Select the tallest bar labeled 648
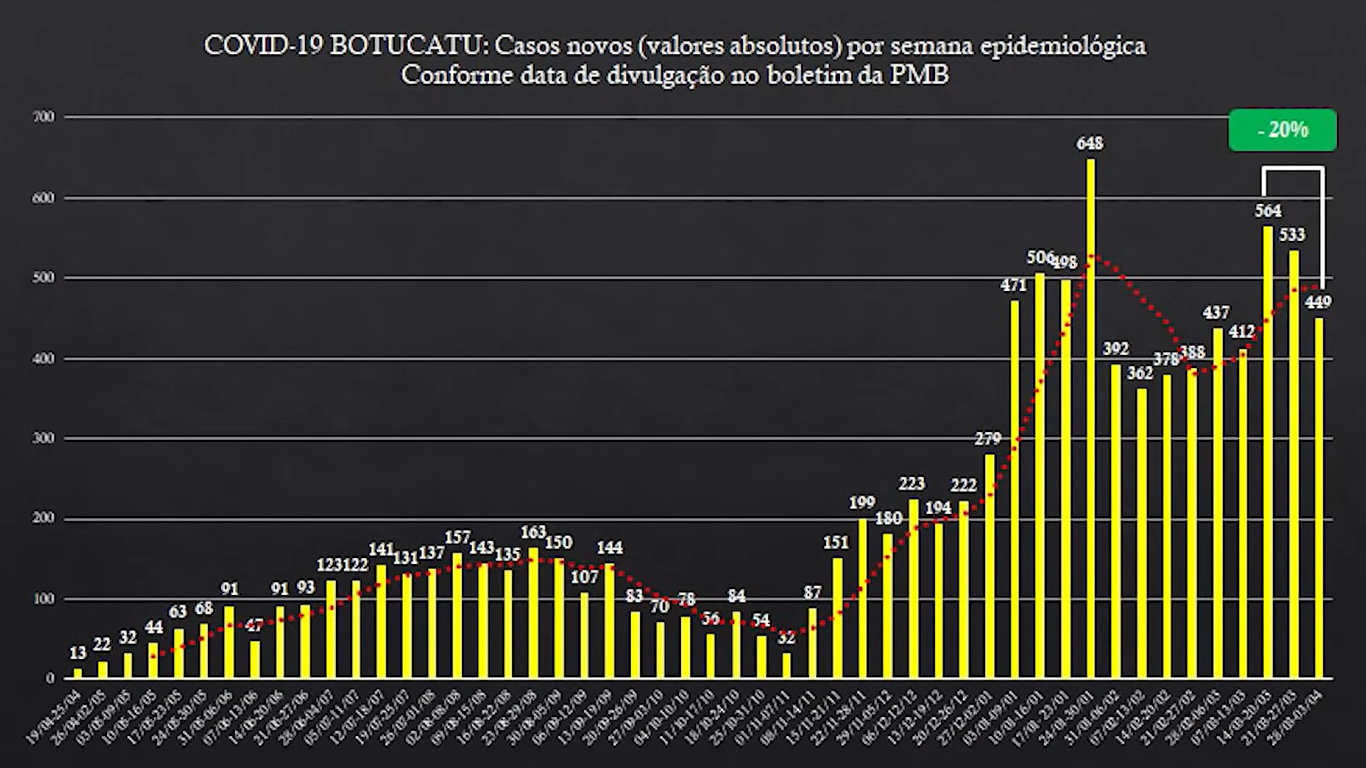This screenshot has height=768, width=1366. [x=1091, y=418]
